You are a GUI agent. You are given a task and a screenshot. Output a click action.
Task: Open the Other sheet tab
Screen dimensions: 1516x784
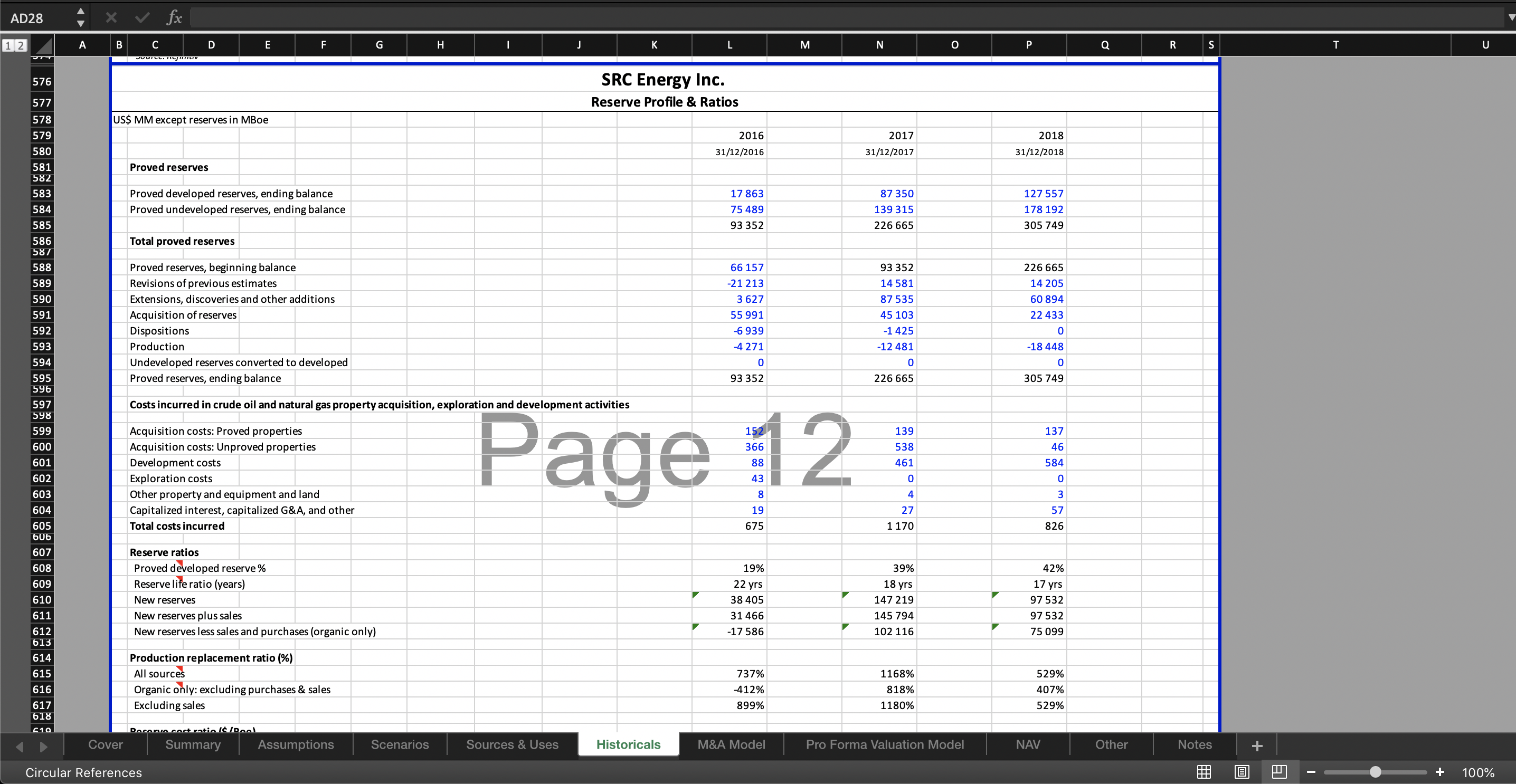pos(1111,744)
